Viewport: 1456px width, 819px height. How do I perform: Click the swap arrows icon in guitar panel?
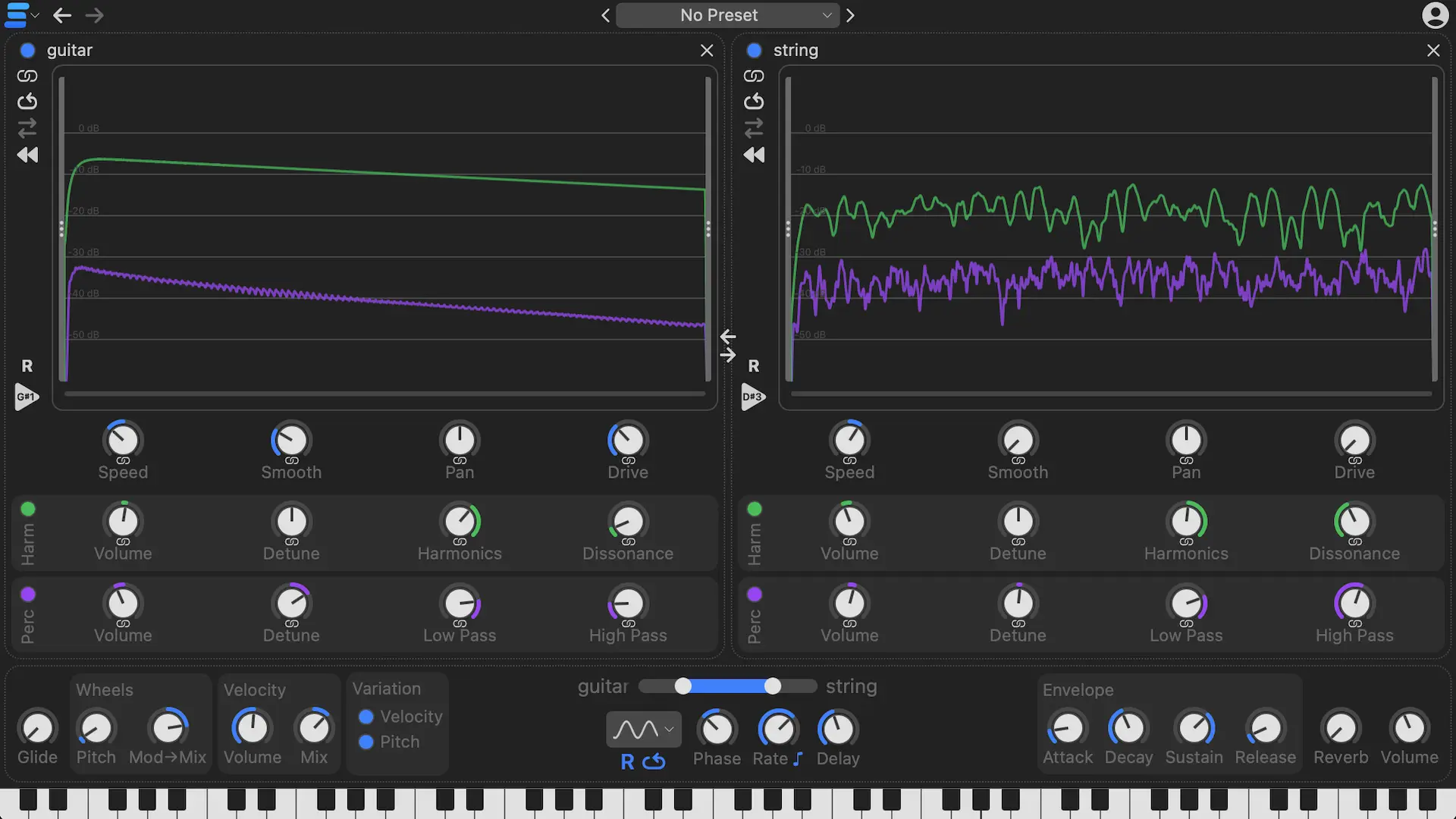27,127
